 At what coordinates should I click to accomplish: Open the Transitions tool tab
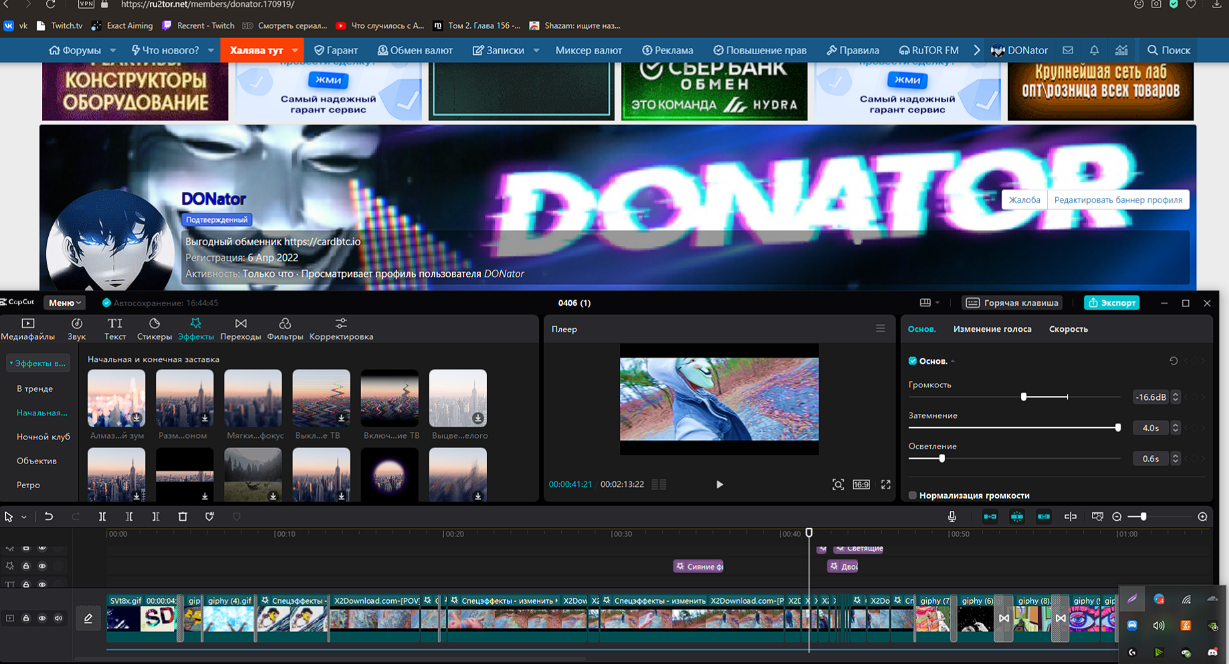240,329
